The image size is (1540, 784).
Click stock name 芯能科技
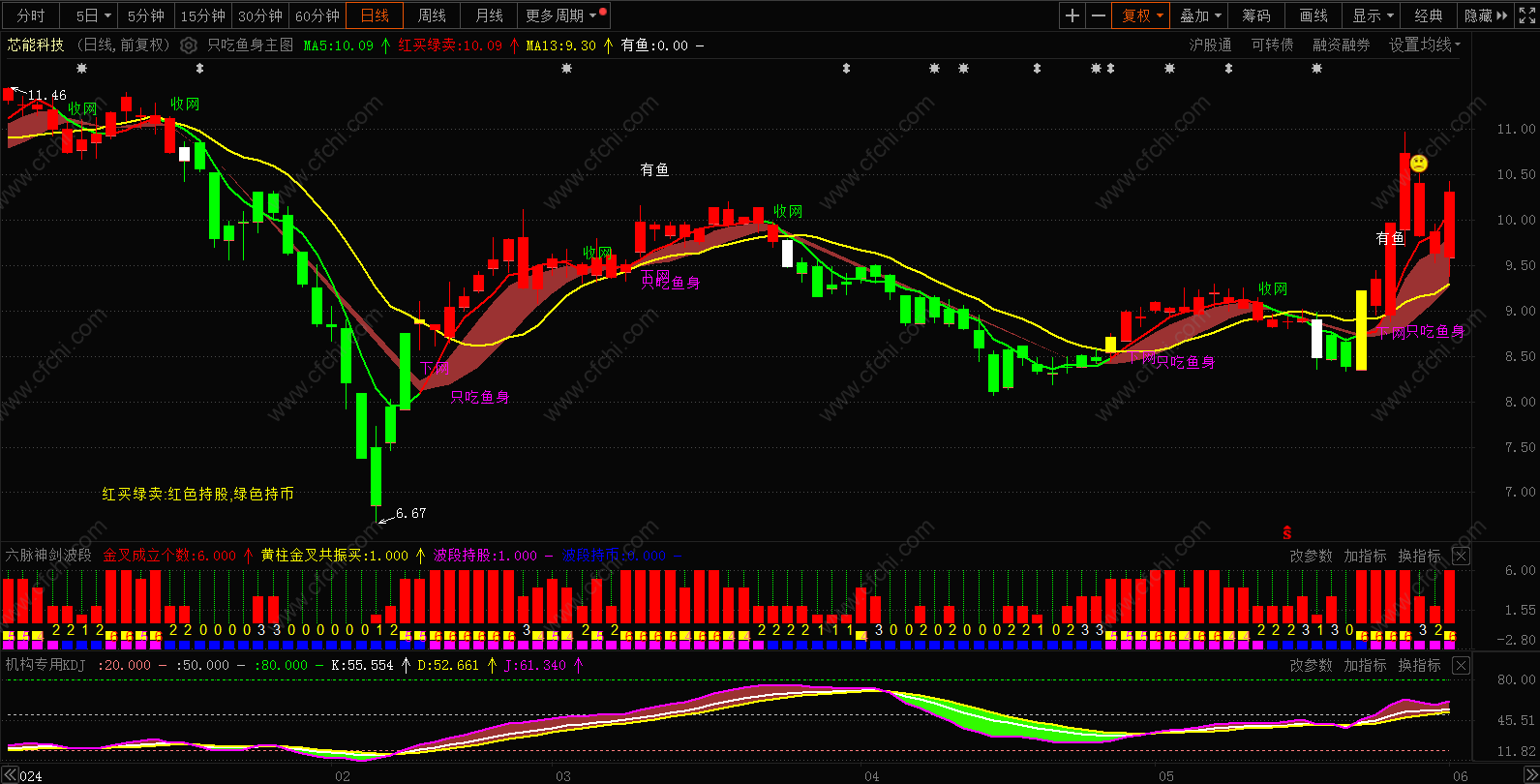[x=36, y=45]
